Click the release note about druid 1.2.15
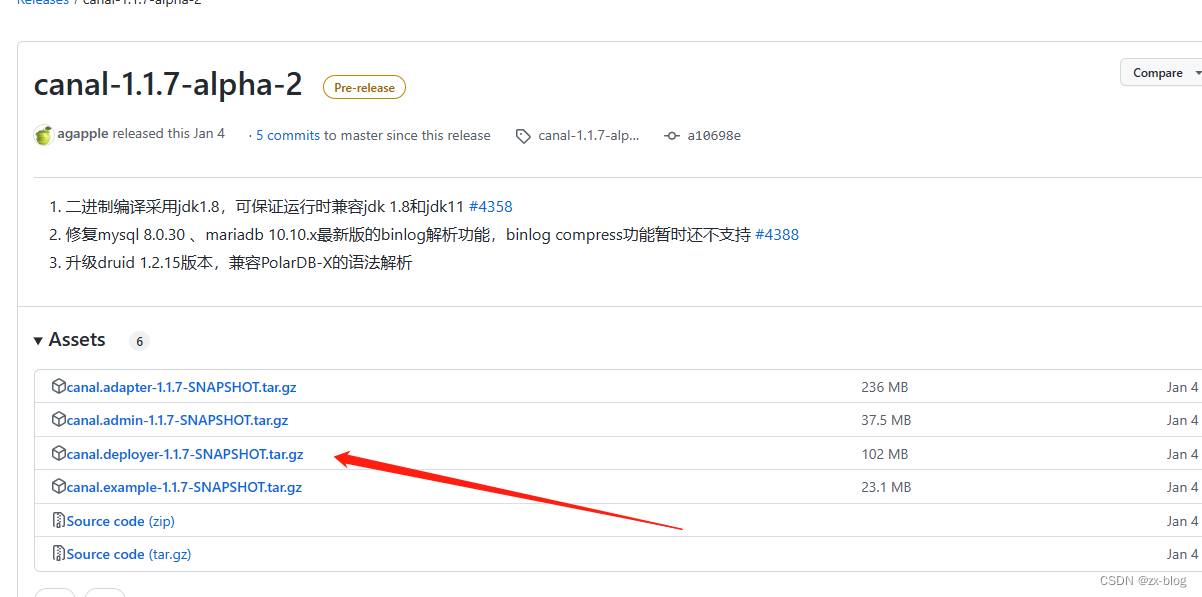The width and height of the screenshot is (1202, 597). pyautogui.click(x=239, y=263)
